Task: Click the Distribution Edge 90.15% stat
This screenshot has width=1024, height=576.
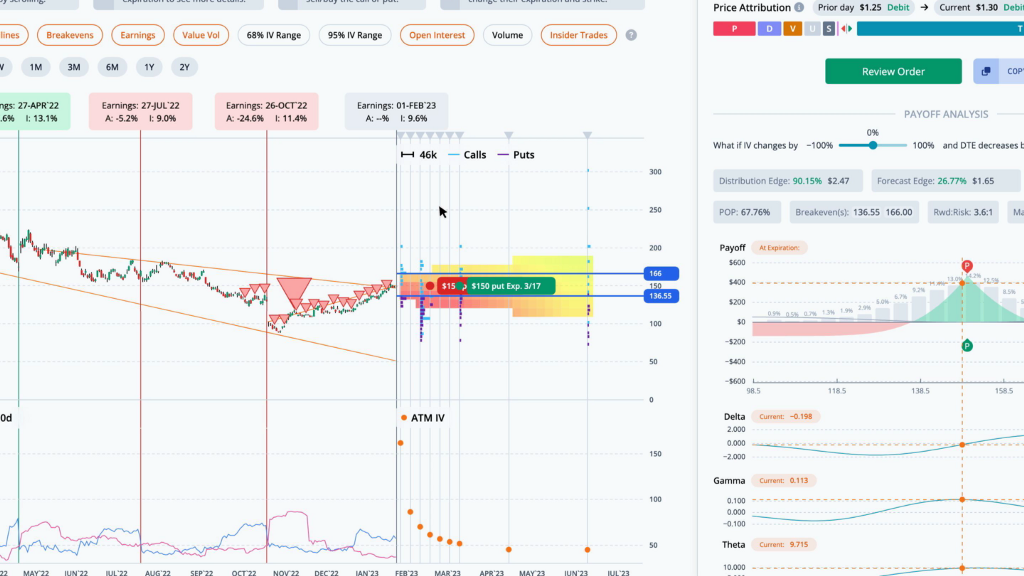Action: pyautogui.click(x=788, y=181)
